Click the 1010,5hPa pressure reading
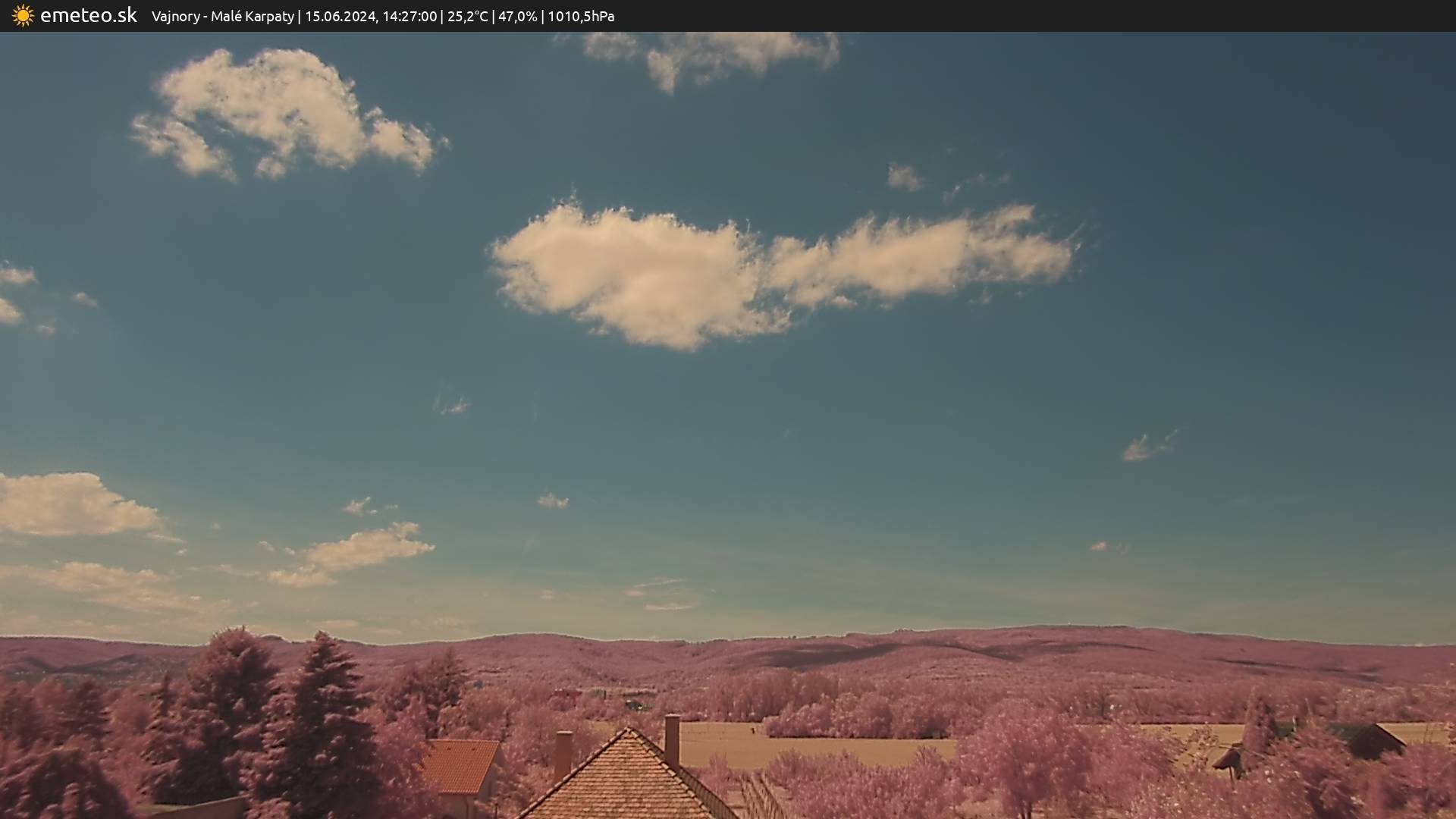 tap(581, 16)
